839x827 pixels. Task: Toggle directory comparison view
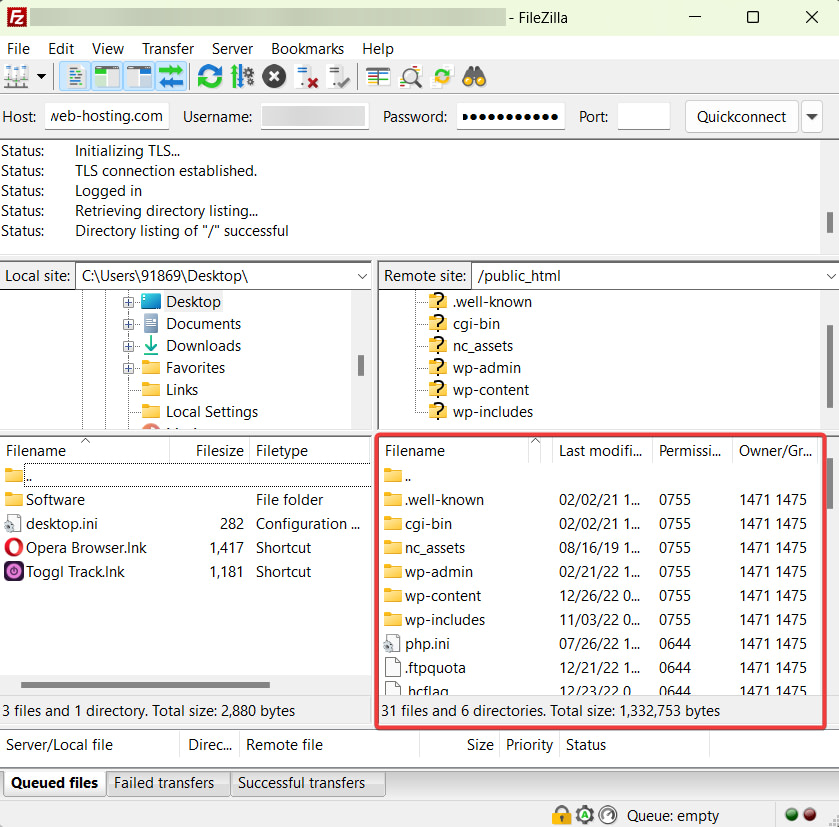408,76
